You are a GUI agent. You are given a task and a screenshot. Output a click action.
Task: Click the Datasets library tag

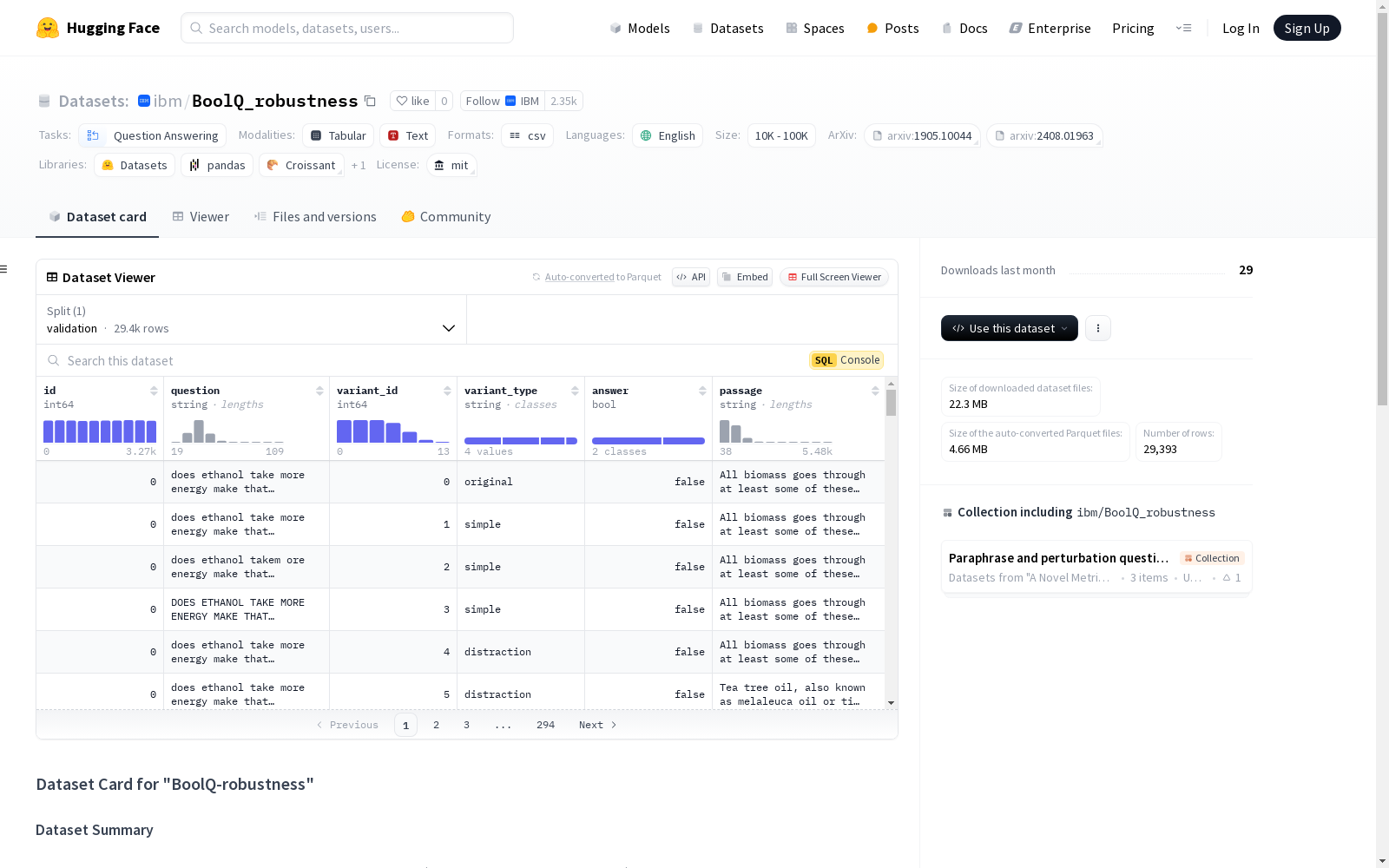135,165
